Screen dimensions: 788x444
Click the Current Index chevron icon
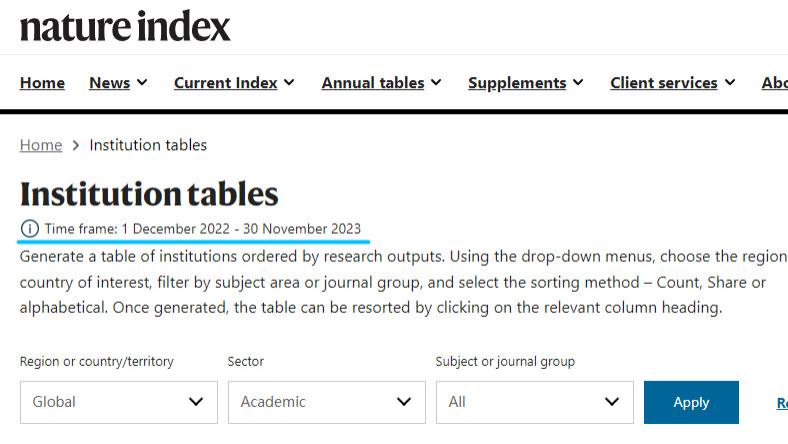[289, 82]
